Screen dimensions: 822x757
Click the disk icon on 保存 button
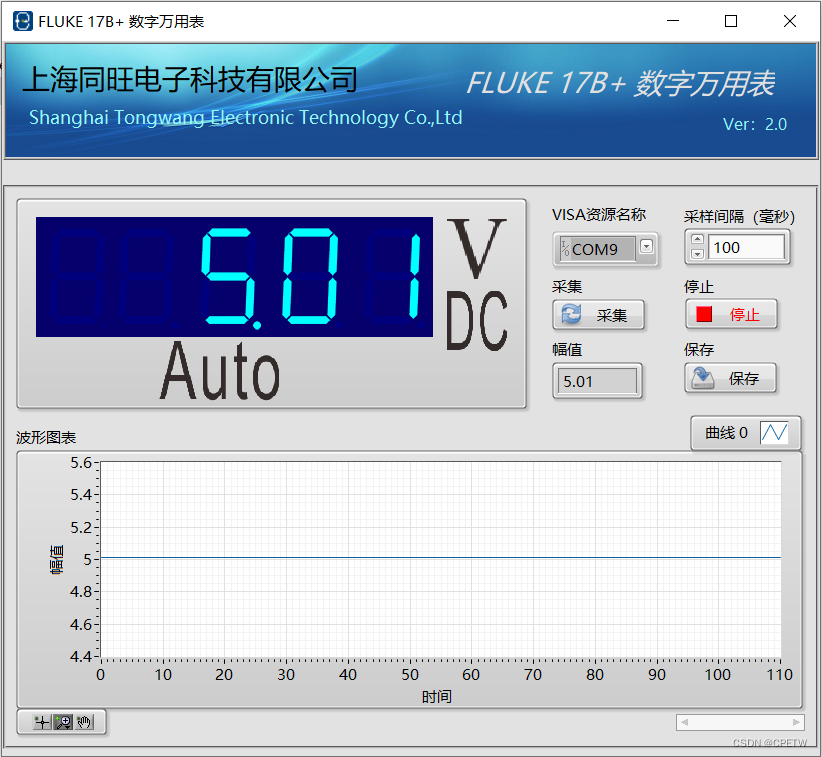click(x=703, y=378)
